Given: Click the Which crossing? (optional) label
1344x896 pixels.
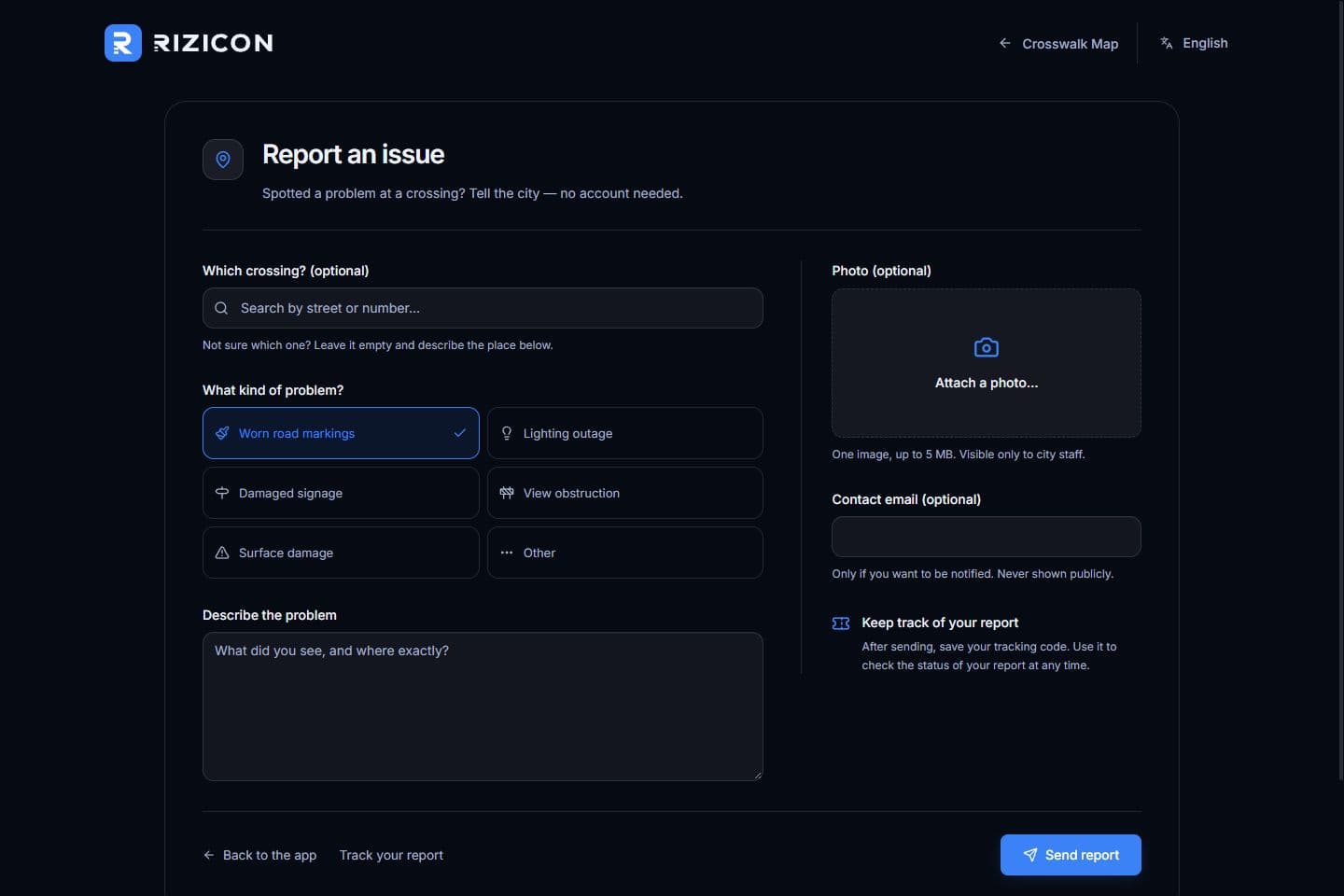Looking at the screenshot, I should (x=286, y=271).
